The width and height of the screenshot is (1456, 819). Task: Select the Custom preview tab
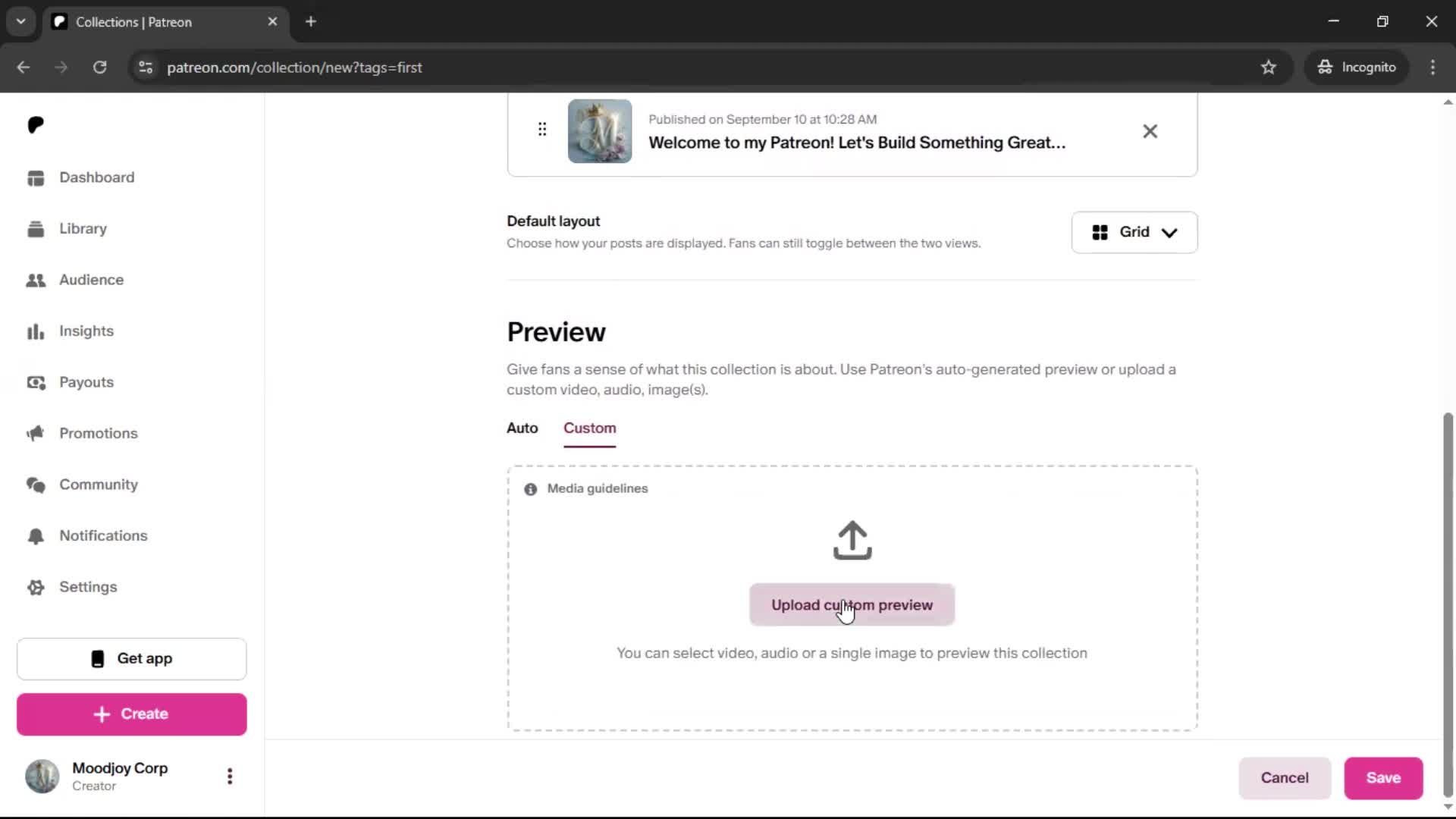(590, 428)
